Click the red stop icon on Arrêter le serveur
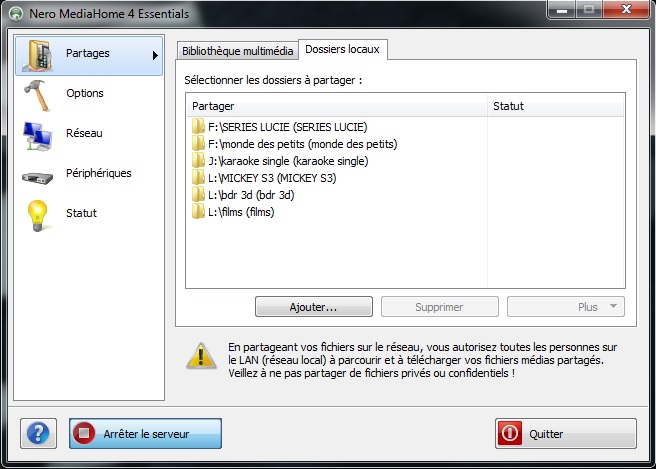Viewport: 656px width, 469px height. tap(84, 433)
